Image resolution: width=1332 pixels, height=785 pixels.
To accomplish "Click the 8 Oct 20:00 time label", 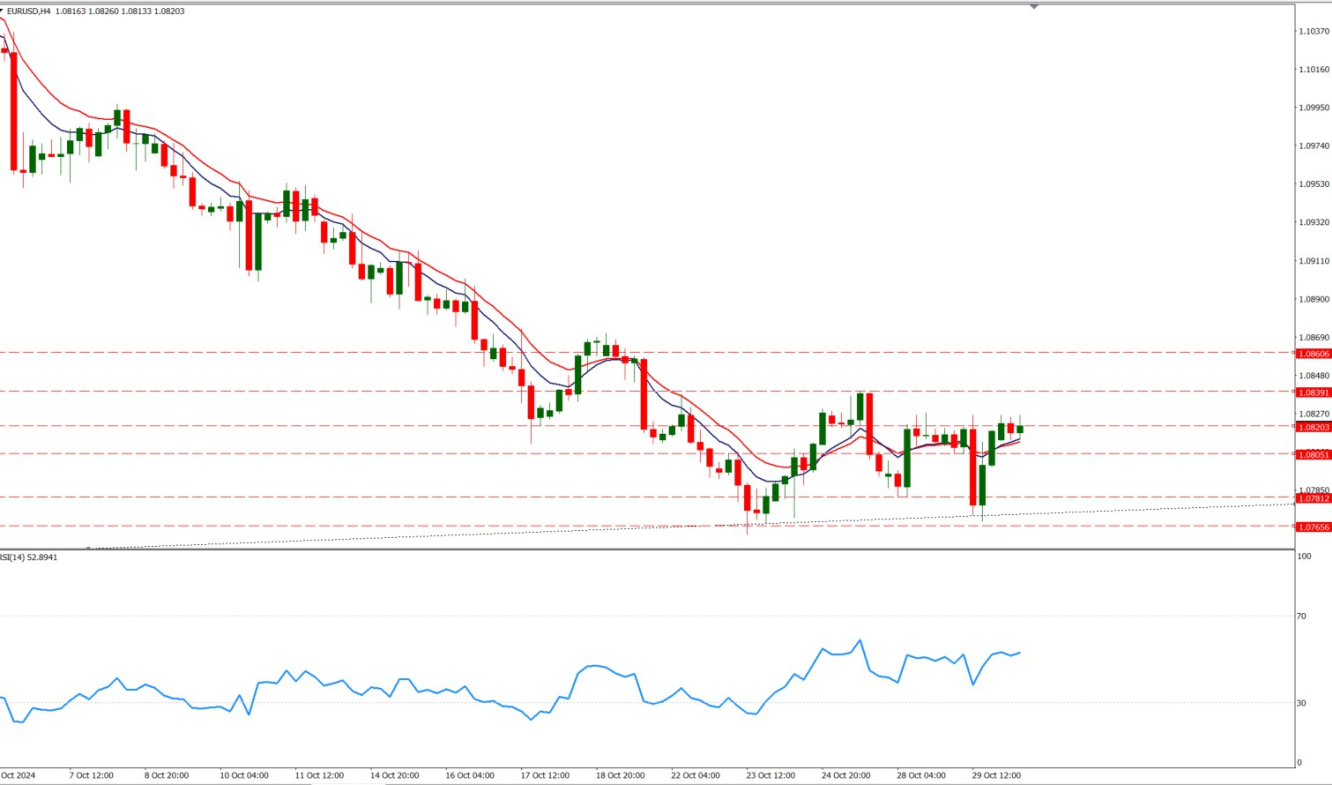I will (x=168, y=775).
